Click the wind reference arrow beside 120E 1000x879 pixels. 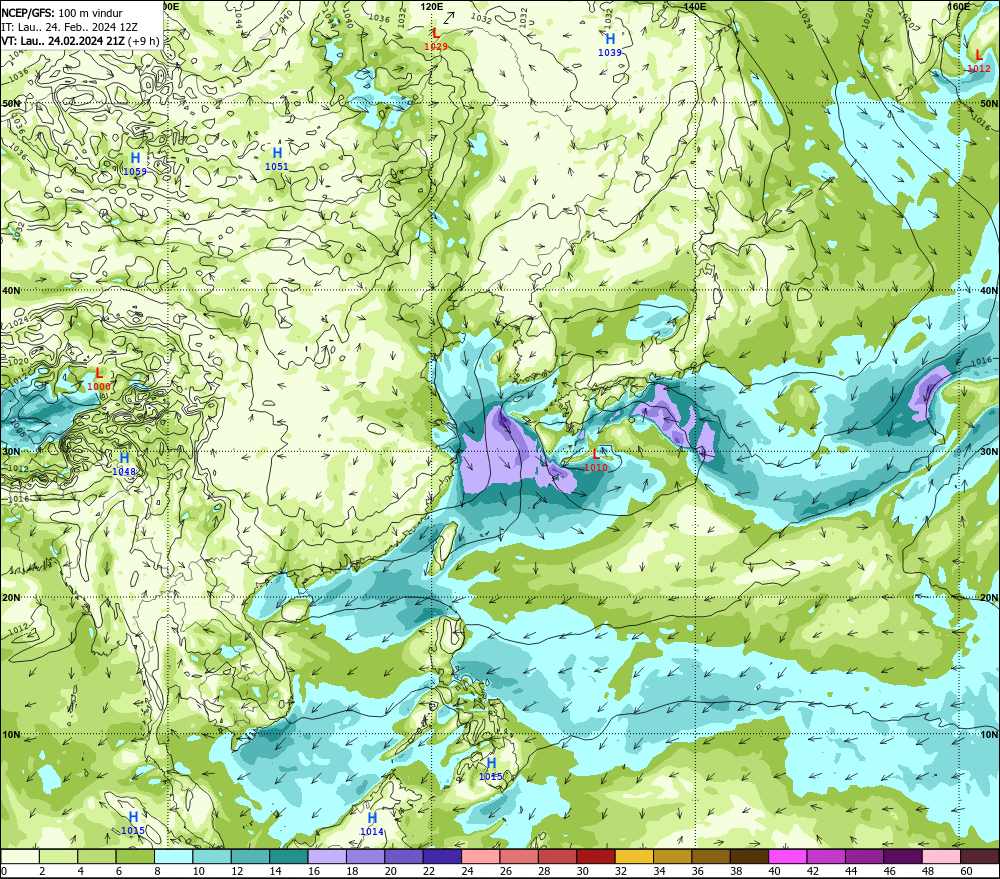450,17
